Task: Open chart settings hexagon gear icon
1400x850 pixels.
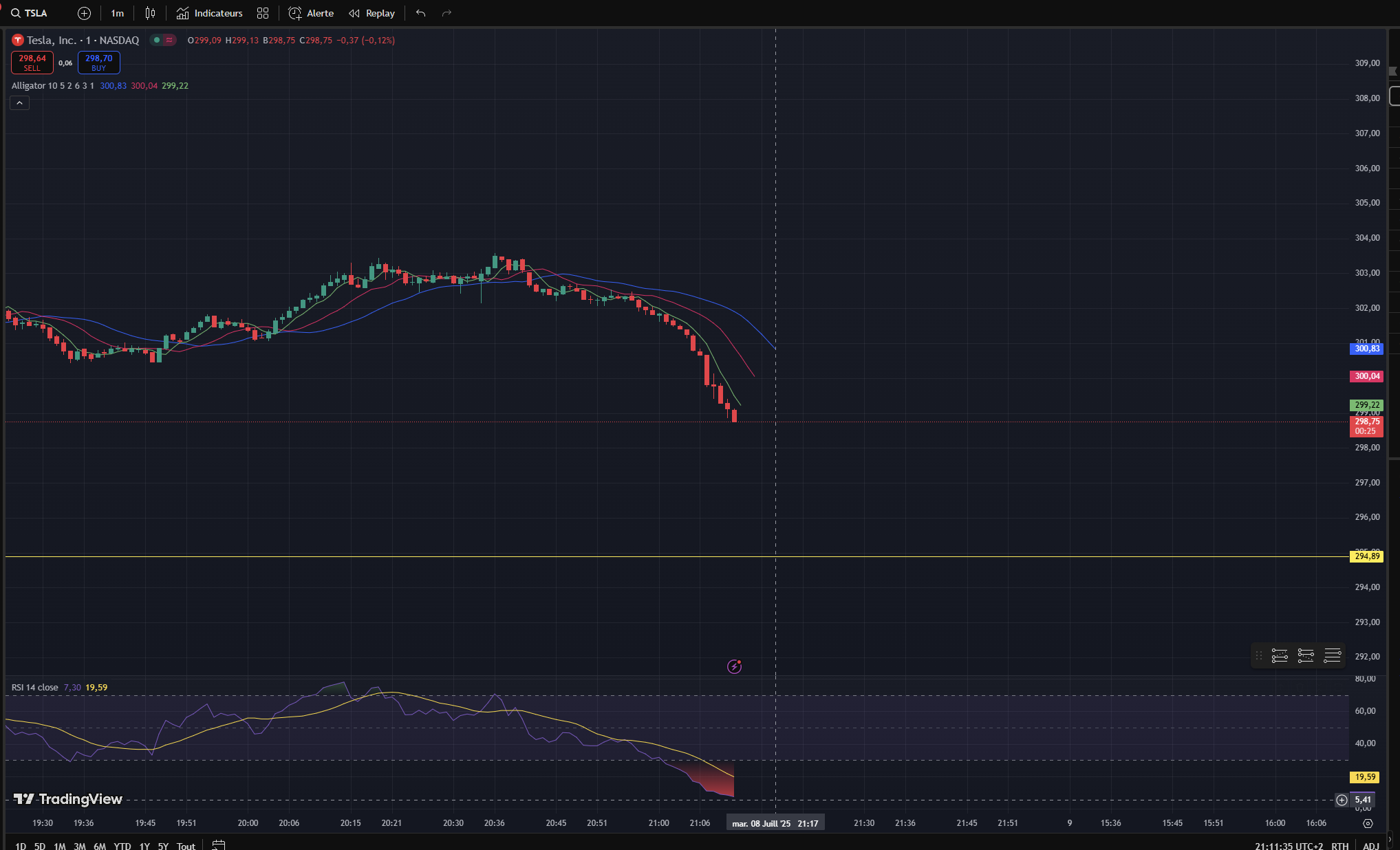Action: click(x=1368, y=823)
